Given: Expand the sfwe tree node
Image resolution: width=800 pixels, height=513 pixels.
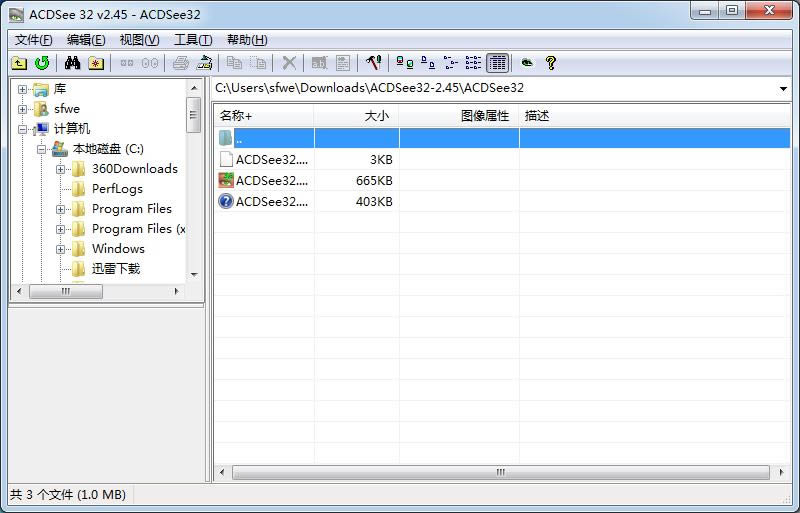Looking at the screenshot, I should pyautogui.click(x=22, y=109).
